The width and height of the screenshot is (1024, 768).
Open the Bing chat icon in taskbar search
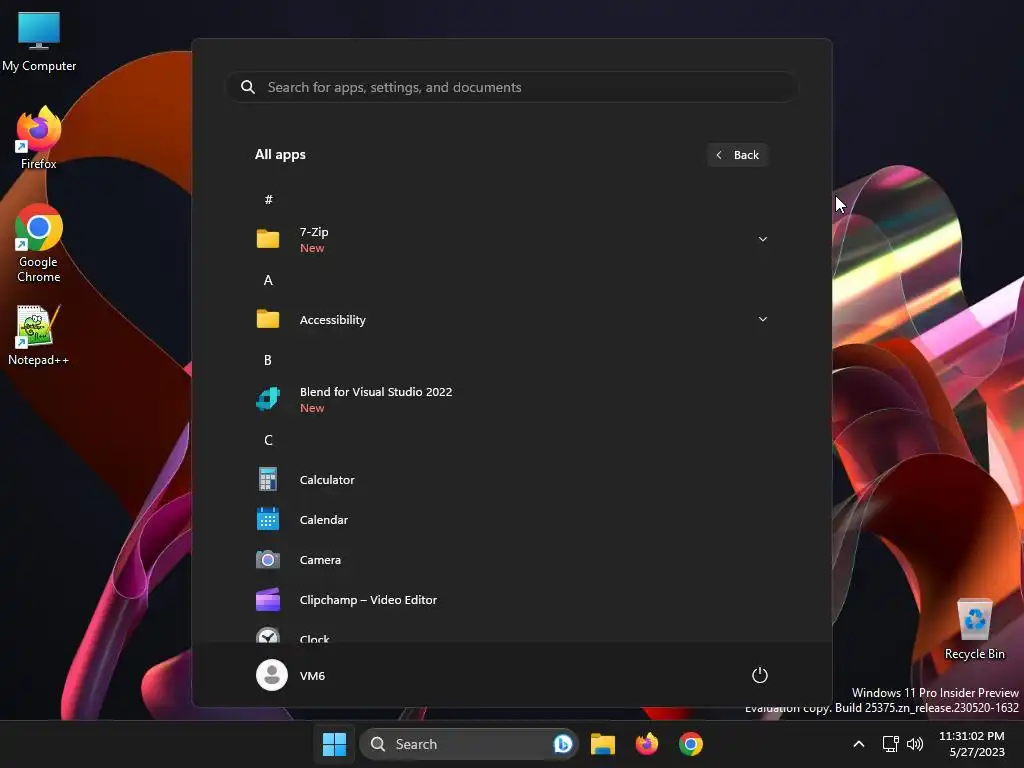(562, 744)
